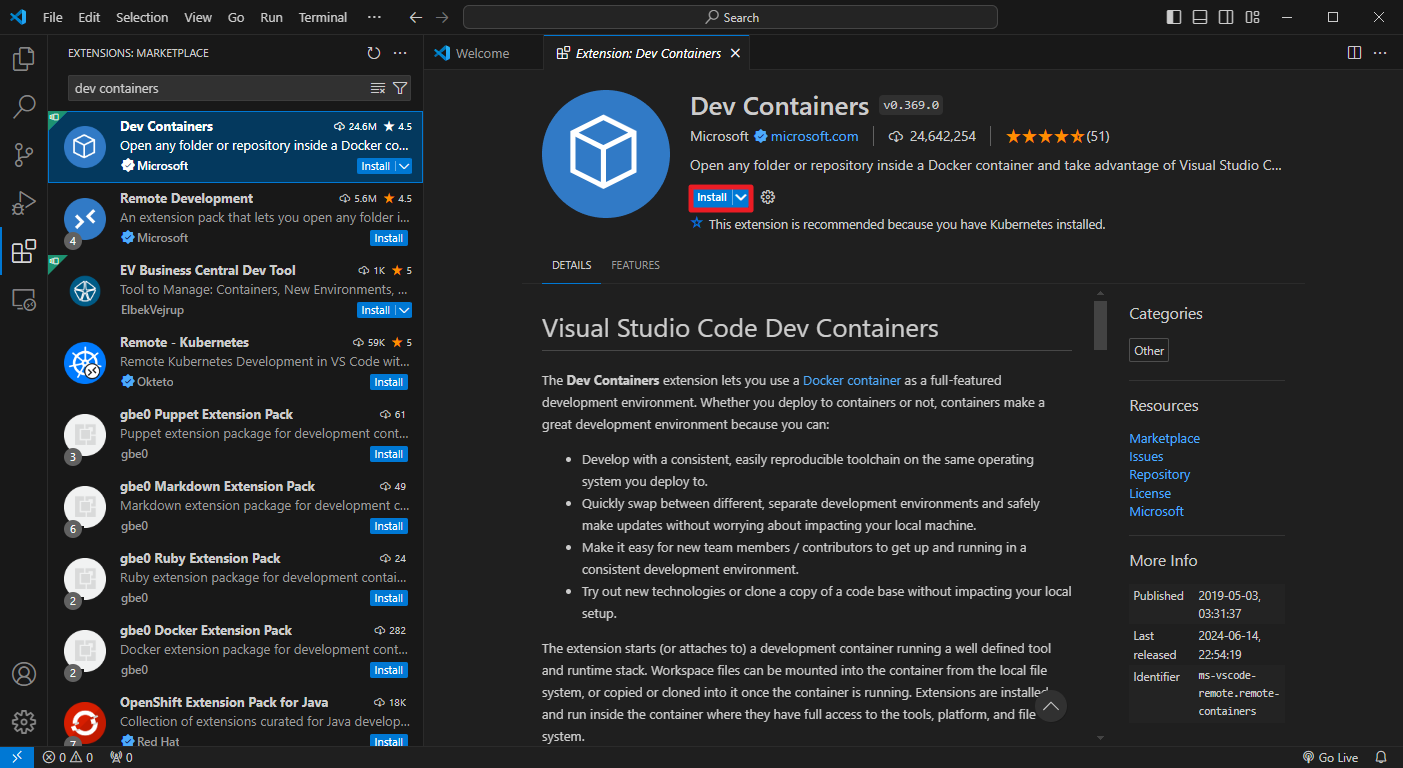Select the DETAILS tab
The width and height of the screenshot is (1403, 768).
572,265
